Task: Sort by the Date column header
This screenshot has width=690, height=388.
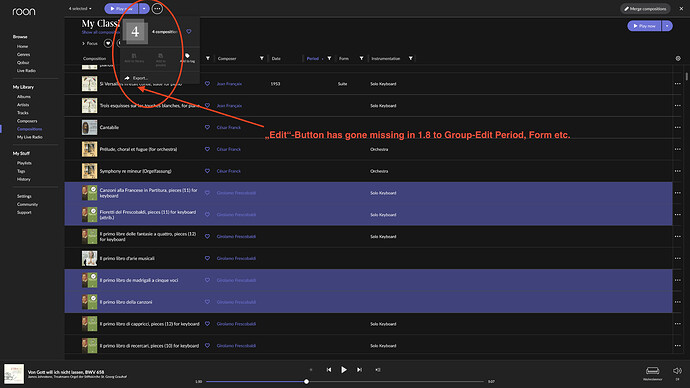Action: [276, 58]
